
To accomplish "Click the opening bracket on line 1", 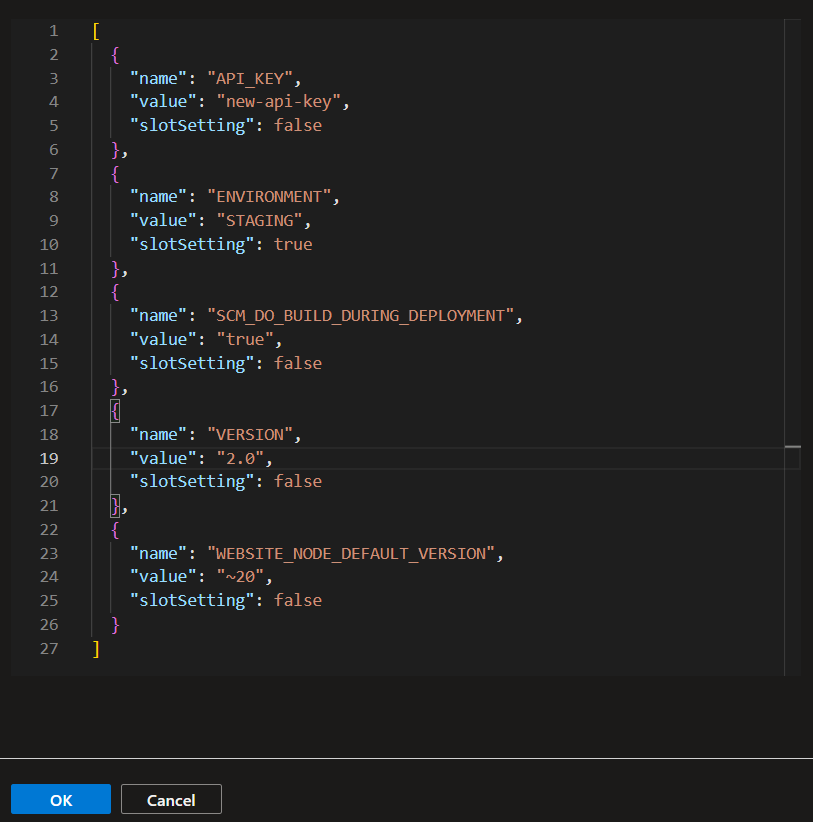I will pos(95,30).
